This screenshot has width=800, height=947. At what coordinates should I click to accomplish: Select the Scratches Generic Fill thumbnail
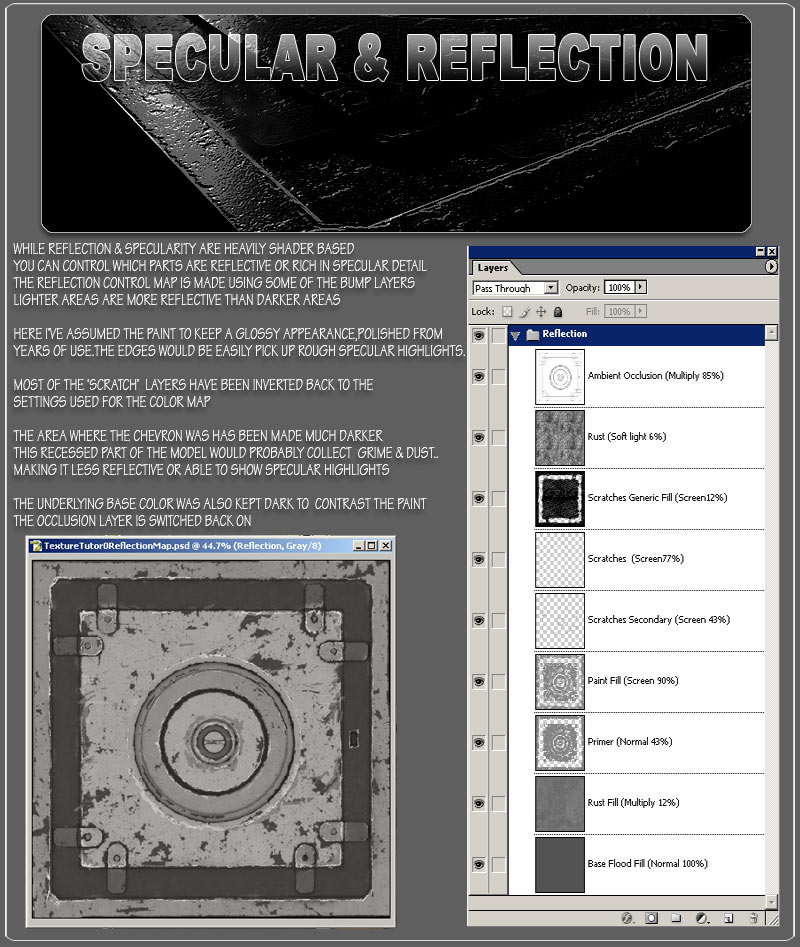point(560,499)
